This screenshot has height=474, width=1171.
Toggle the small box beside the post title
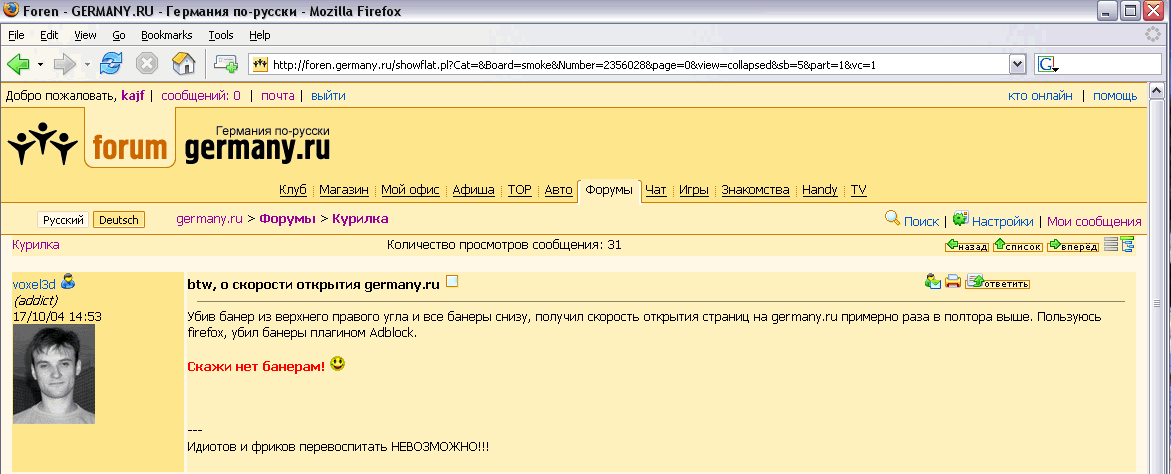pos(452,282)
